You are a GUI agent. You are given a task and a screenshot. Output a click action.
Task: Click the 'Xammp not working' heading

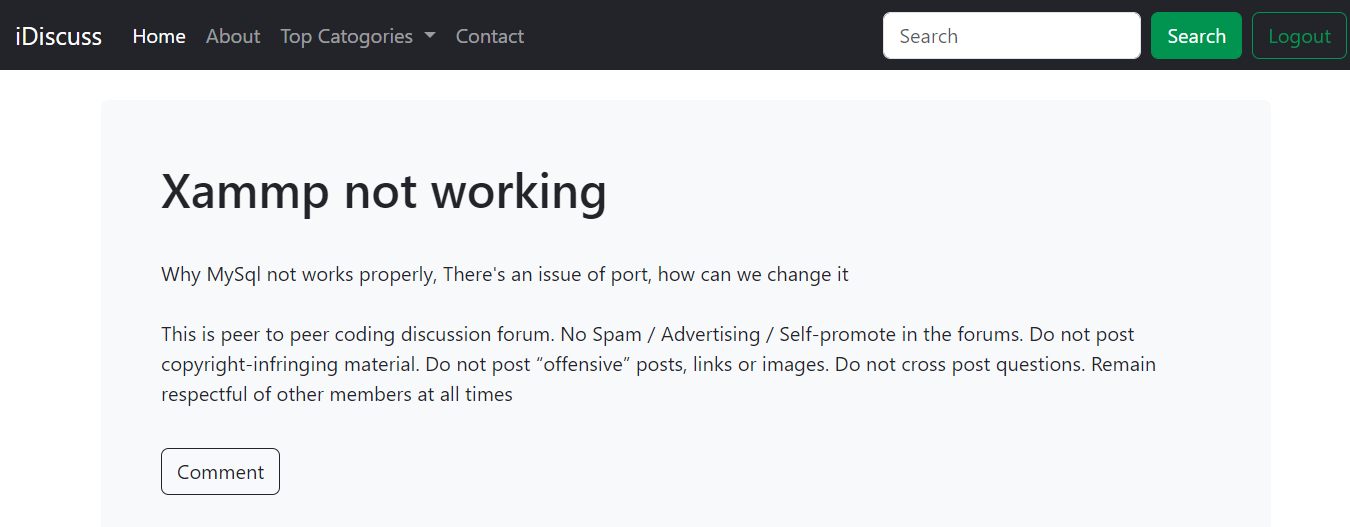pyautogui.click(x=384, y=190)
